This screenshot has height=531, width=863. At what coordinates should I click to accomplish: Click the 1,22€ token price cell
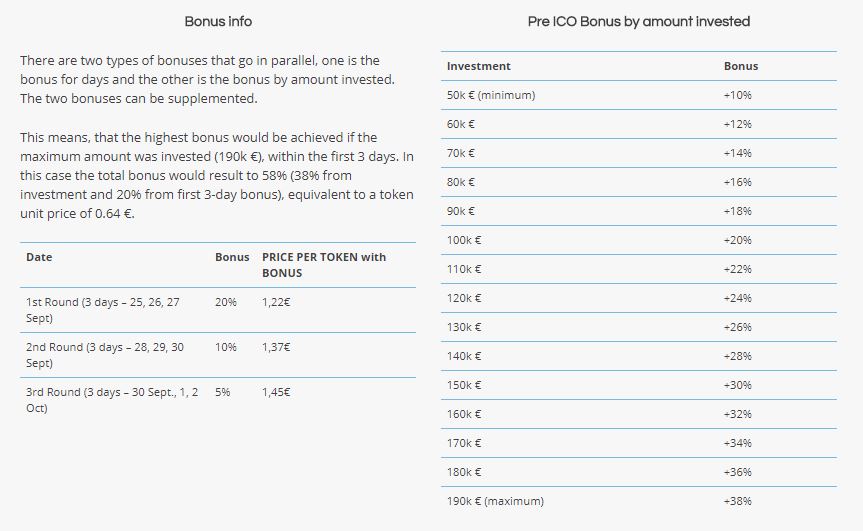[x=276, y=302]
